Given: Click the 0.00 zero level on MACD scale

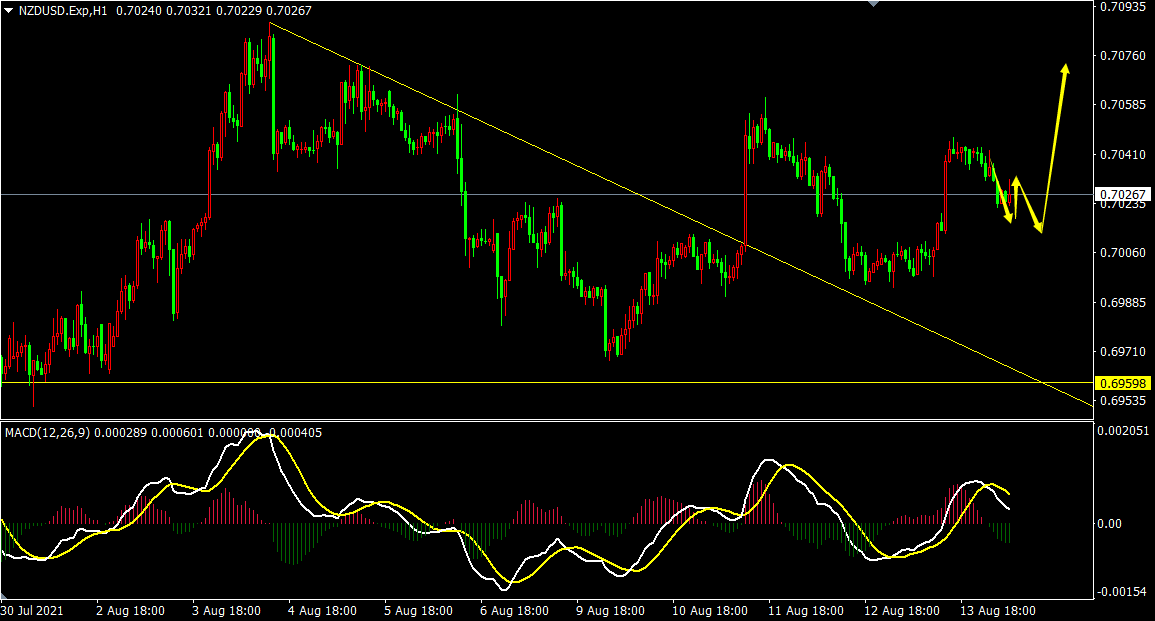Looking at the screenshot, I should tap(1115, 523).
